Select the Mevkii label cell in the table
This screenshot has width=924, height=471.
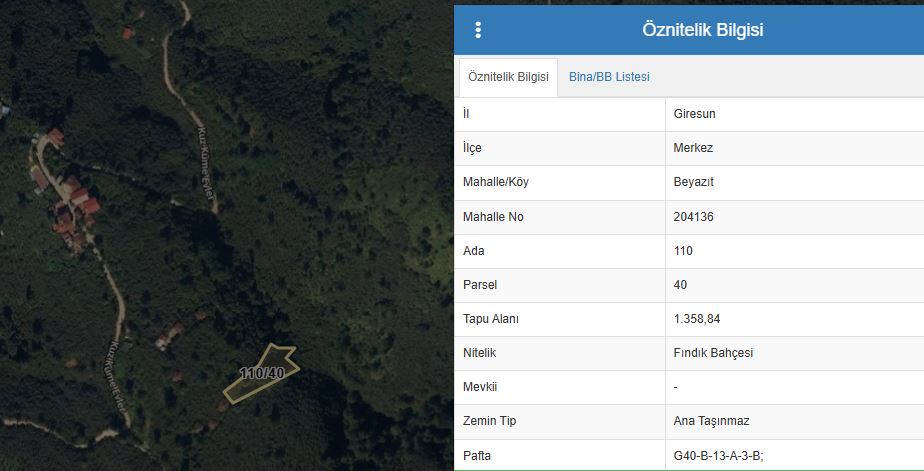480,387
